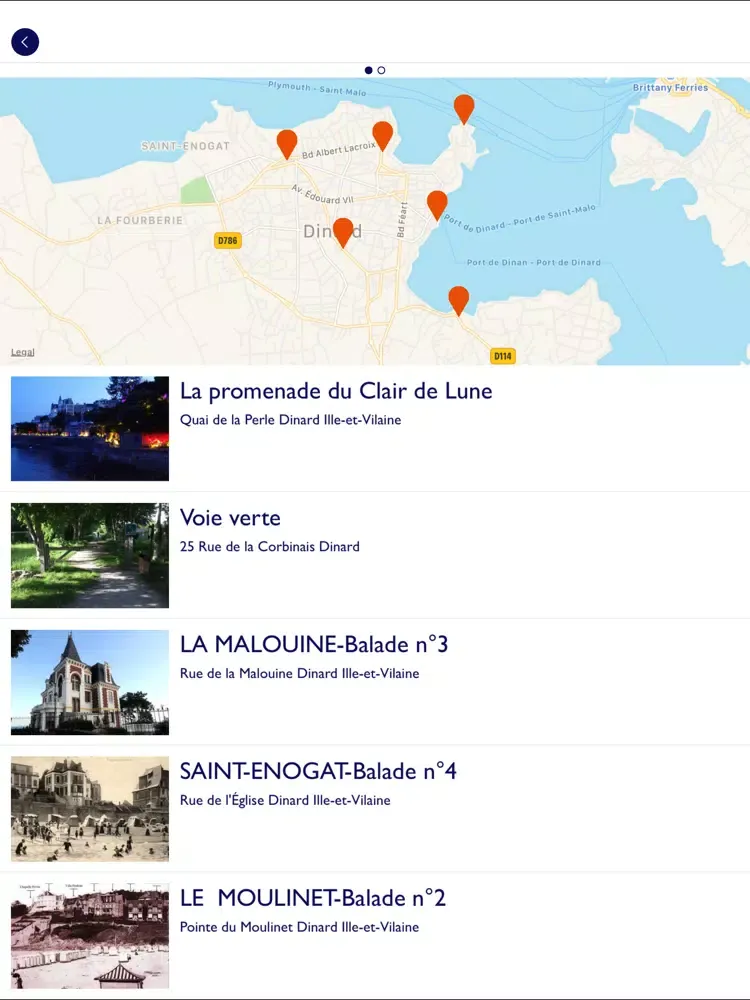This screenshot has height=1000, width=750.
Task: Click address 25 Rue de la Corbinais Dinard
Action: [270, 547]
